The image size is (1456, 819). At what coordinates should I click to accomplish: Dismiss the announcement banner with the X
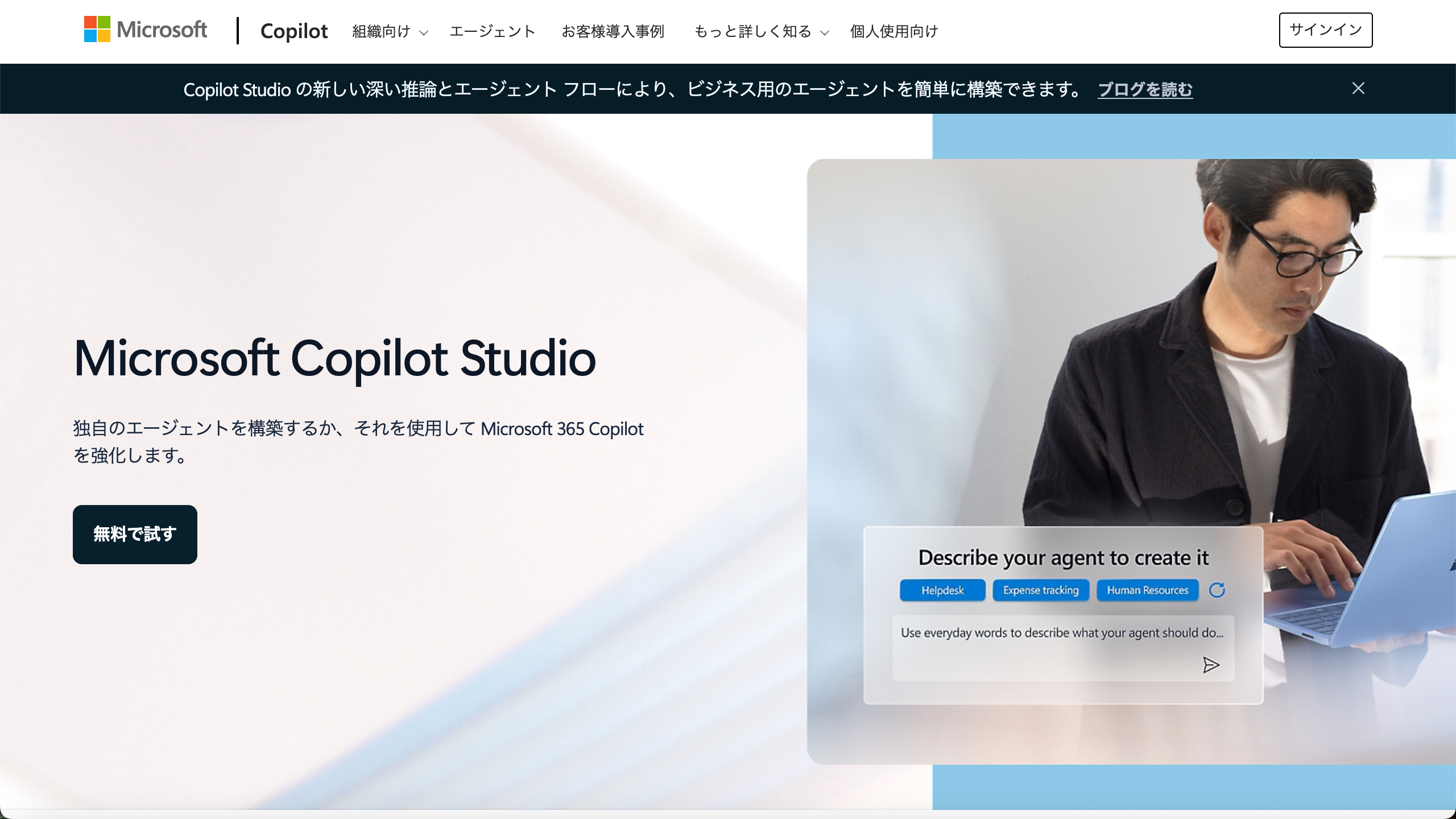click(1358, 88)
